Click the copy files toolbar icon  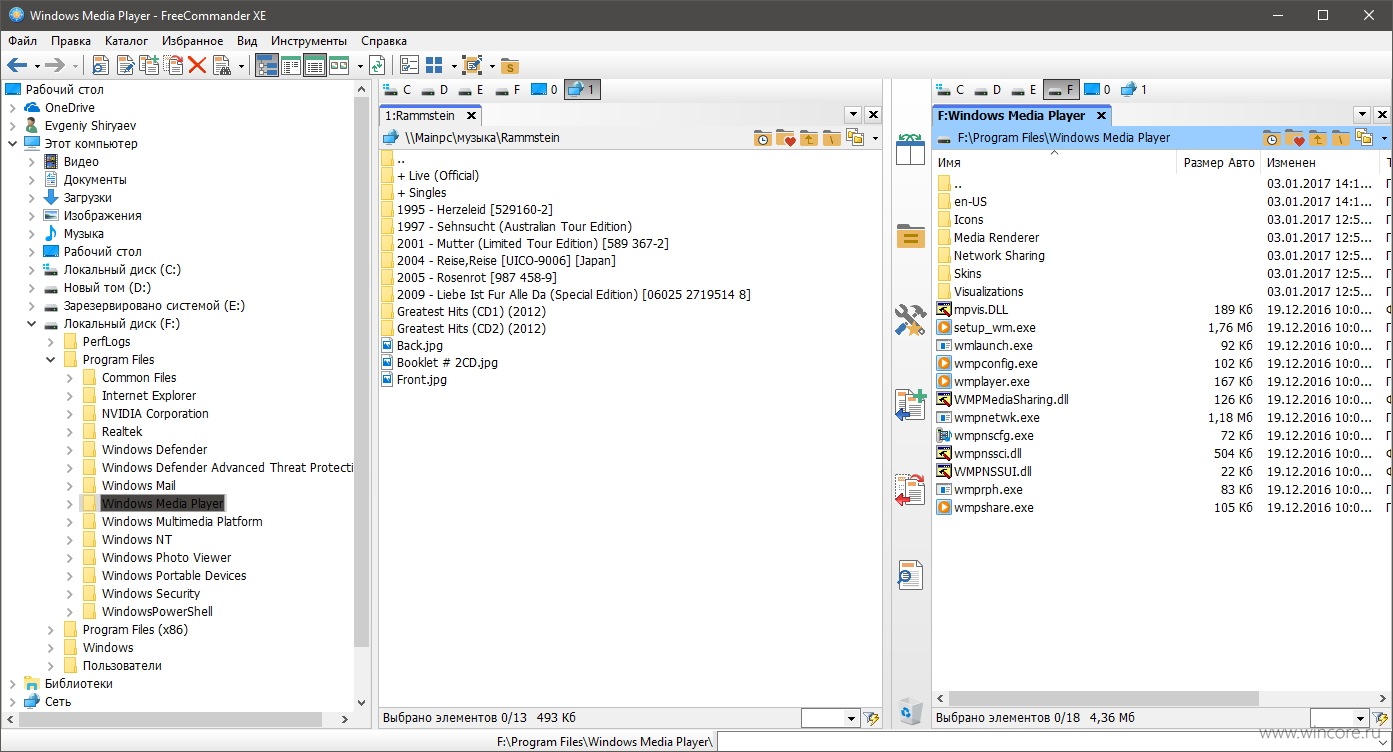tap(149, 65)
